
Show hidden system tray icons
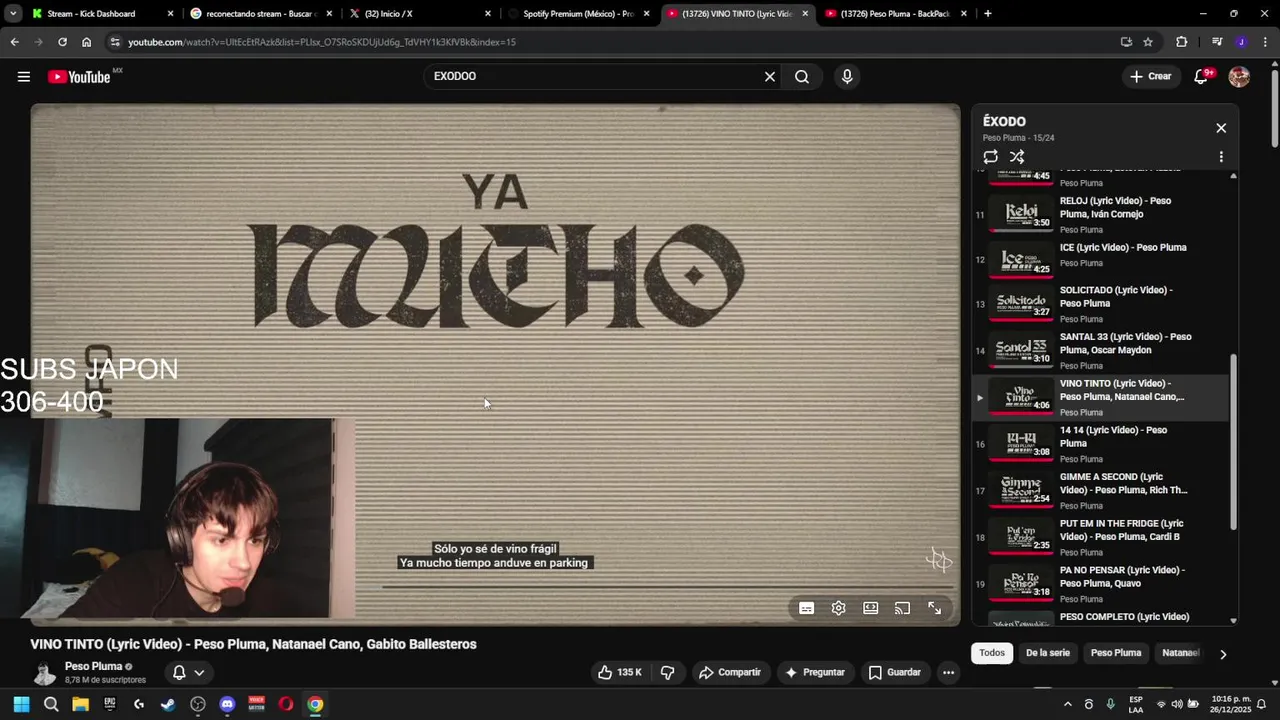point(1067,705)
